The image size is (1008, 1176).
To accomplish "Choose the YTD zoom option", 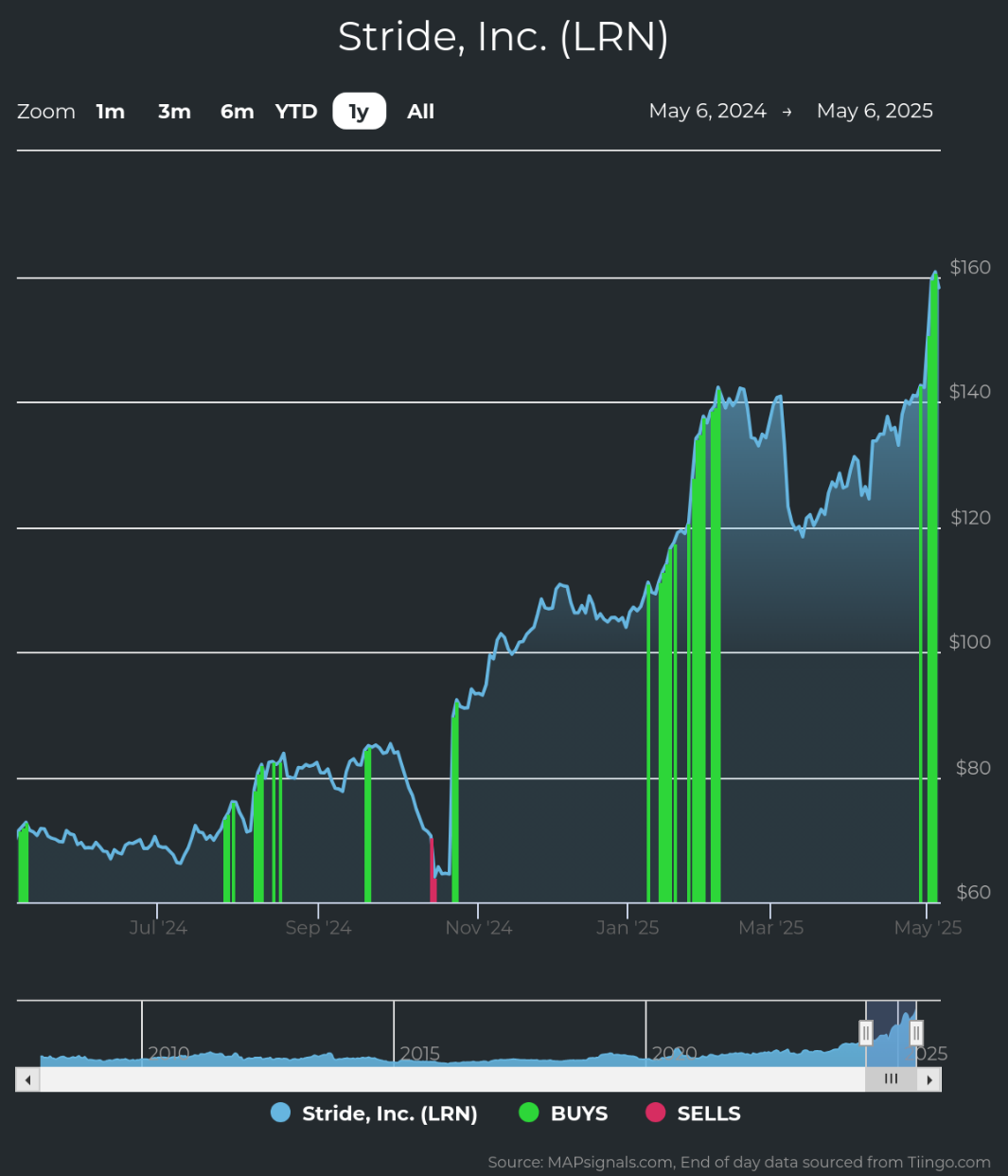I will [x=296, y=112].
